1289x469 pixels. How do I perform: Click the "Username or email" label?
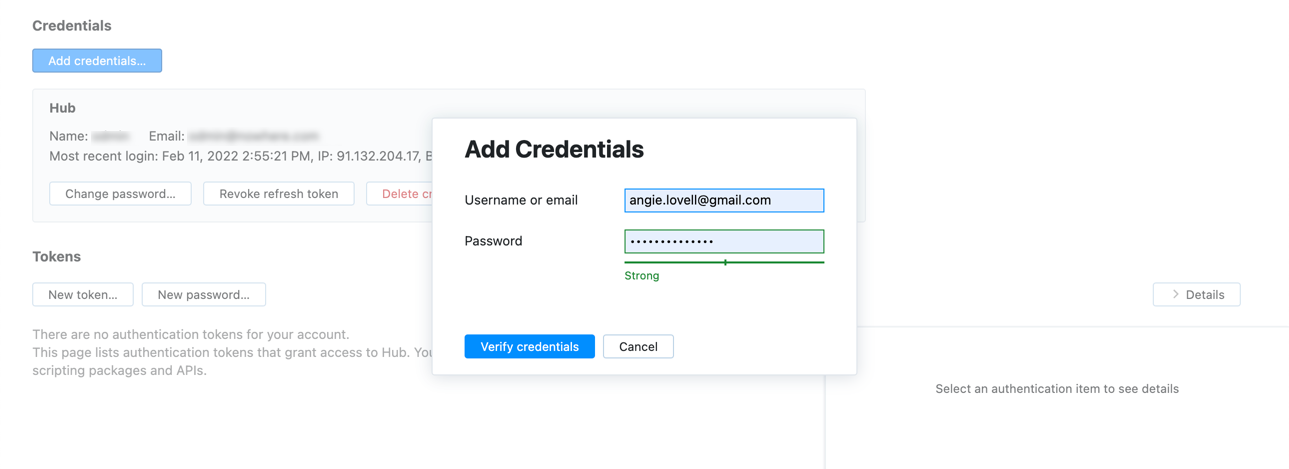tap(521, 200)
